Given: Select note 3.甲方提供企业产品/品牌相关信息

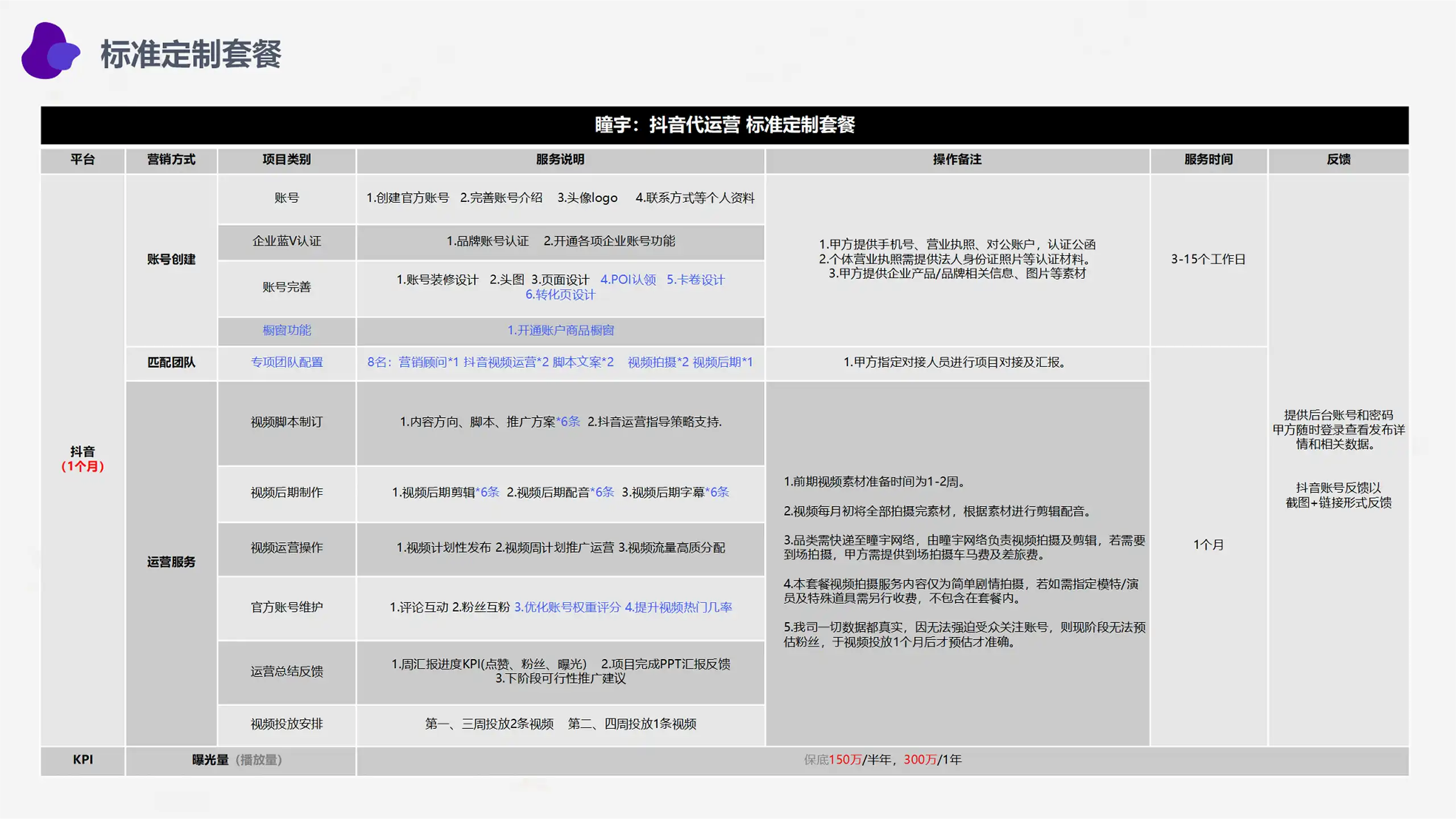Looking at the screenshot, I should click(957, 274).
